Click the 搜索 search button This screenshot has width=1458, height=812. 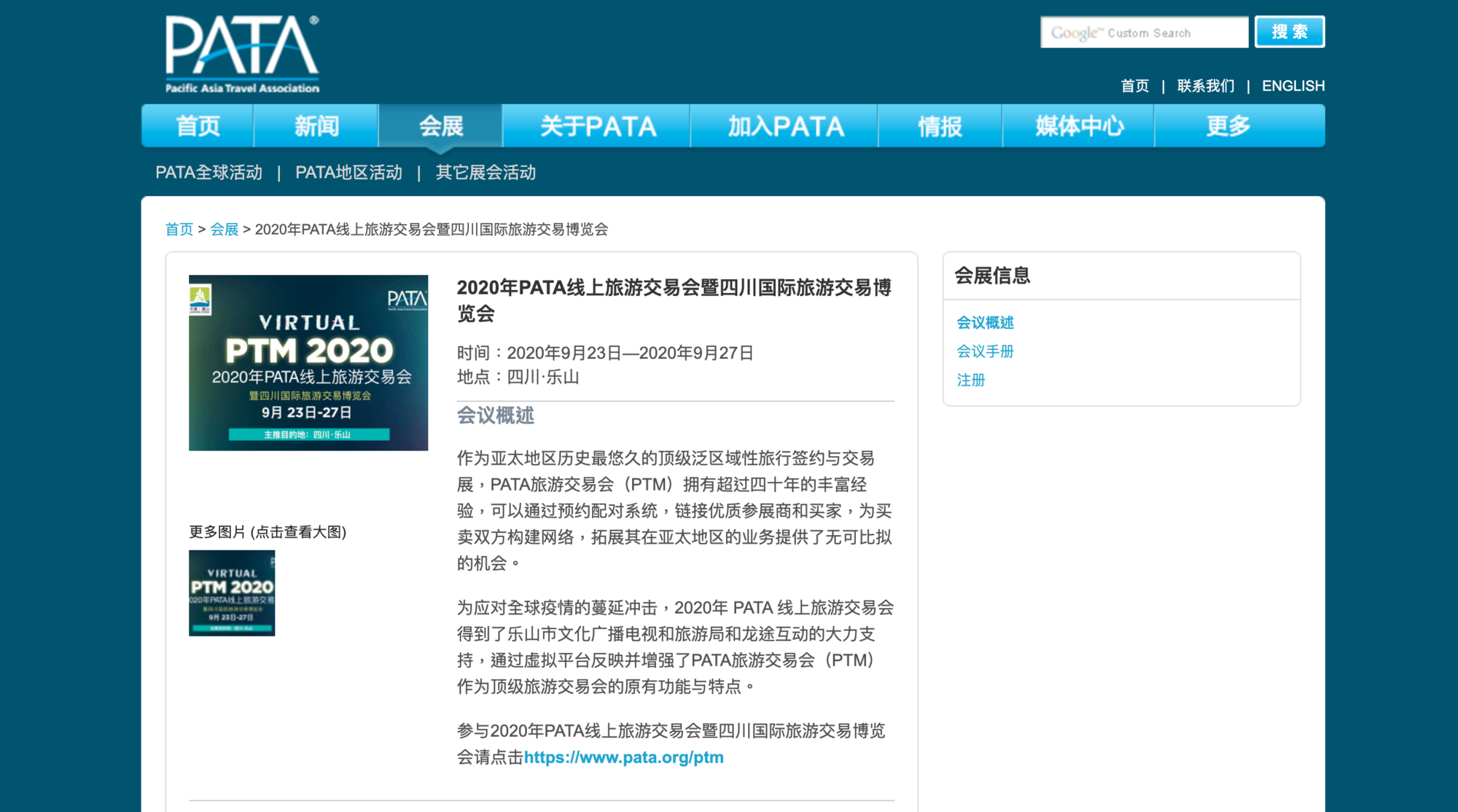click(x=1289, y=32)
